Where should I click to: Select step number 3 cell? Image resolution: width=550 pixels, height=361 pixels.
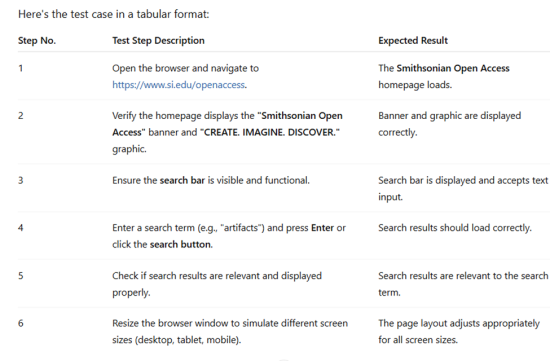point(21,180)
